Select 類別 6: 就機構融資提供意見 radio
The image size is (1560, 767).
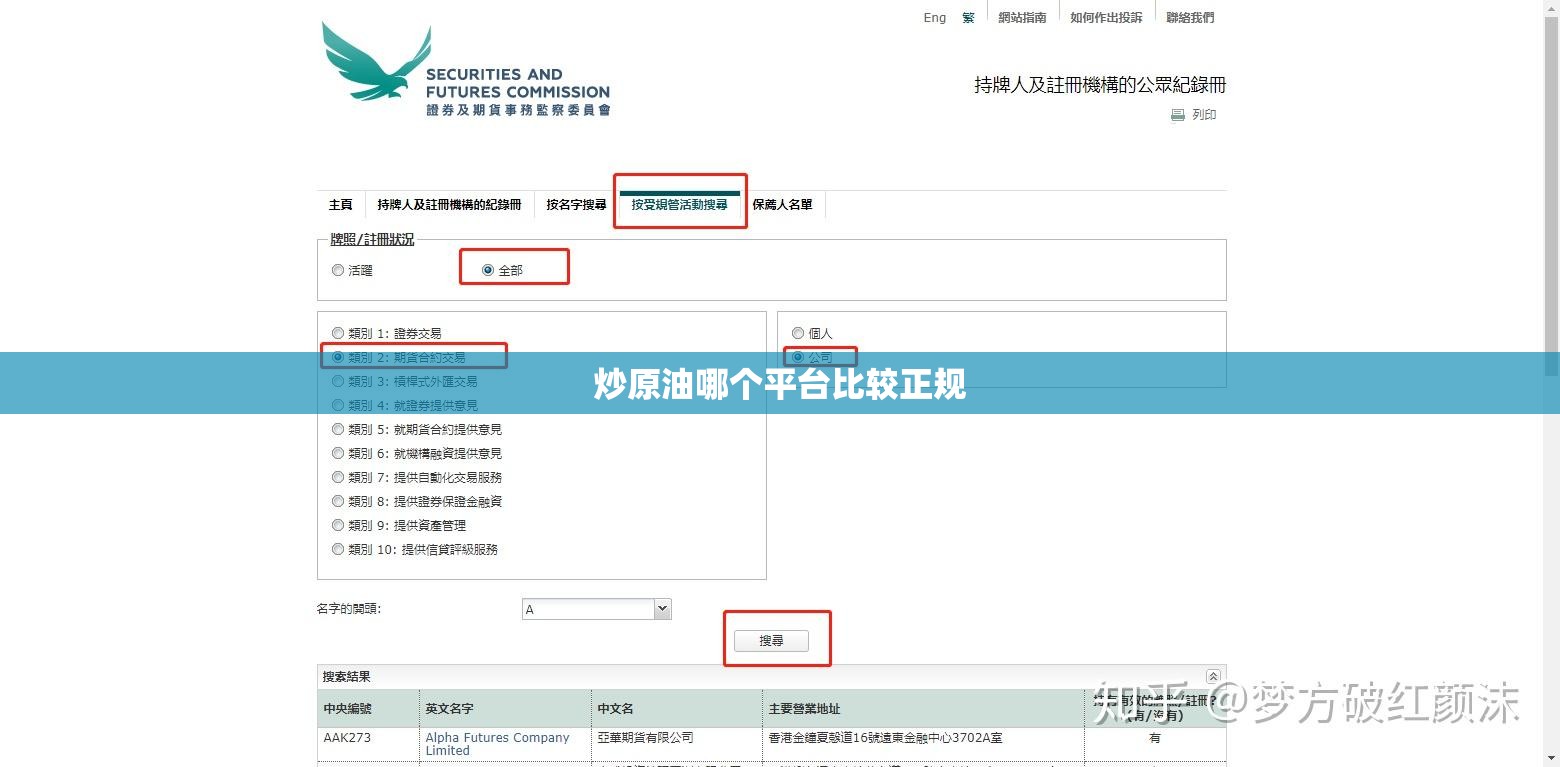(x=338, y=453)
